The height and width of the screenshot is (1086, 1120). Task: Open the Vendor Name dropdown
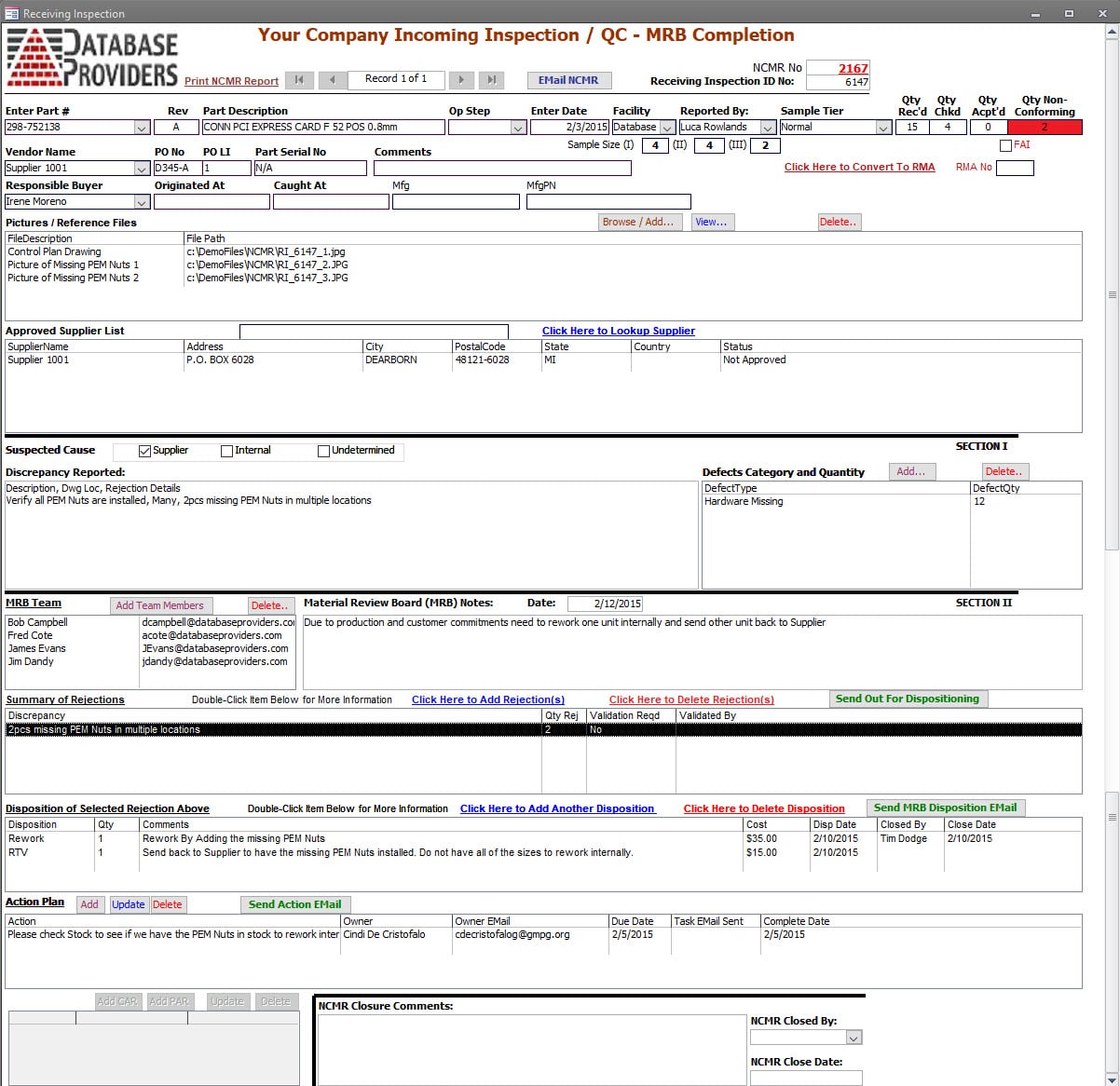[142, 169]
